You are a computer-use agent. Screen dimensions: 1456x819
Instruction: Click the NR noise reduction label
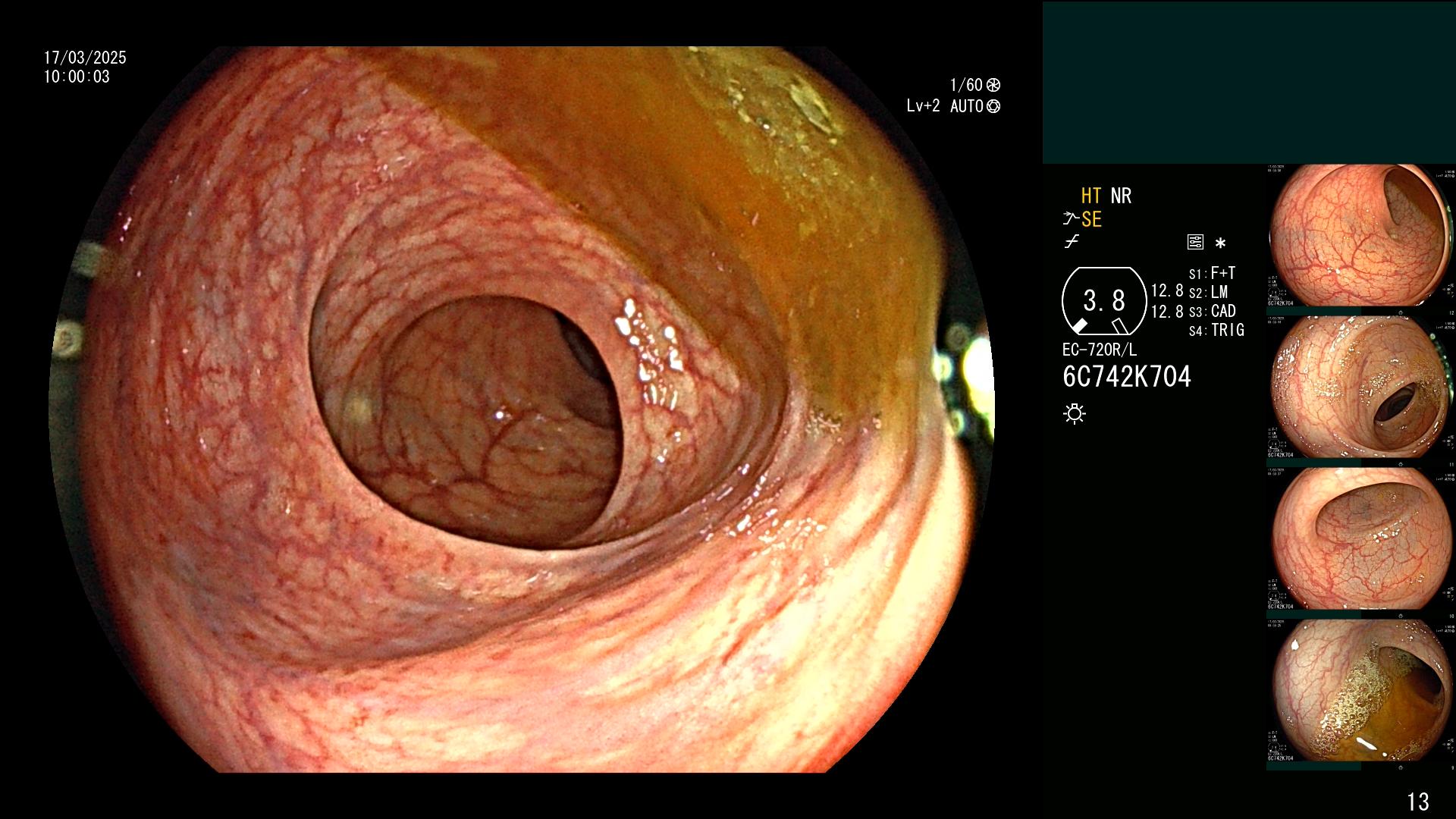[x=1121, y=196]
